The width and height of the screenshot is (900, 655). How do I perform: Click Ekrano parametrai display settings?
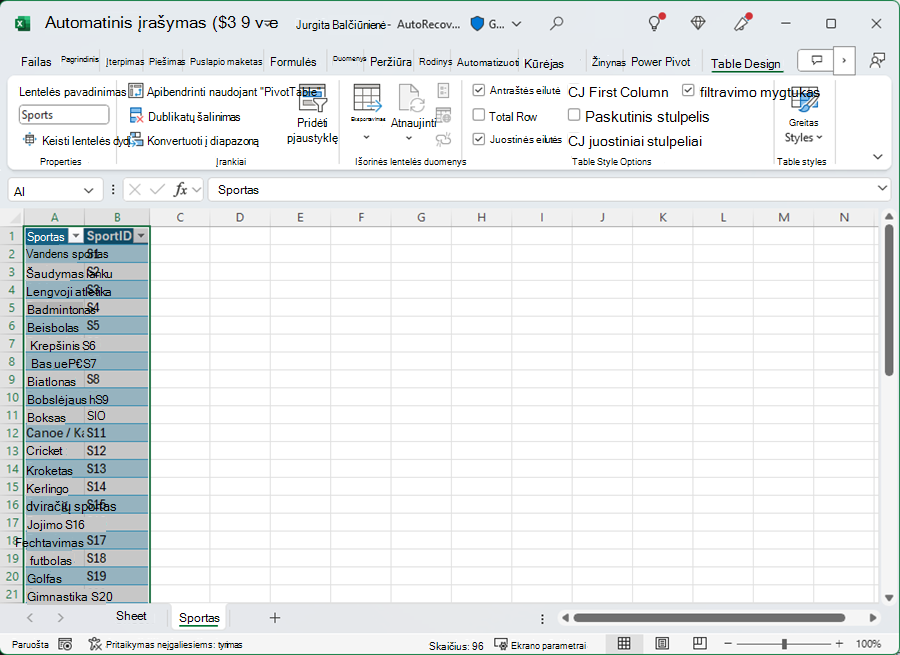pyautogui.click(x=541, y=645)
